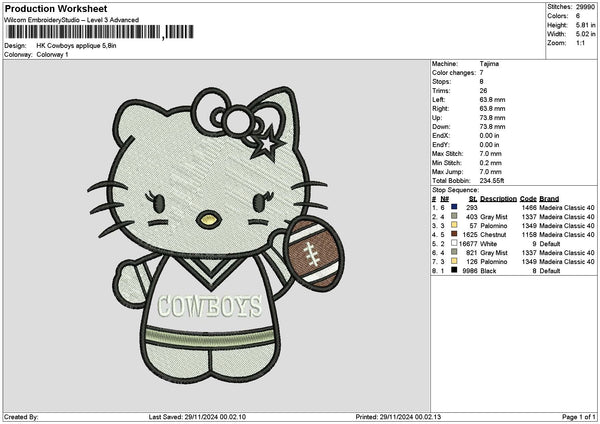Click the Description column header

[x=498, y=199]
